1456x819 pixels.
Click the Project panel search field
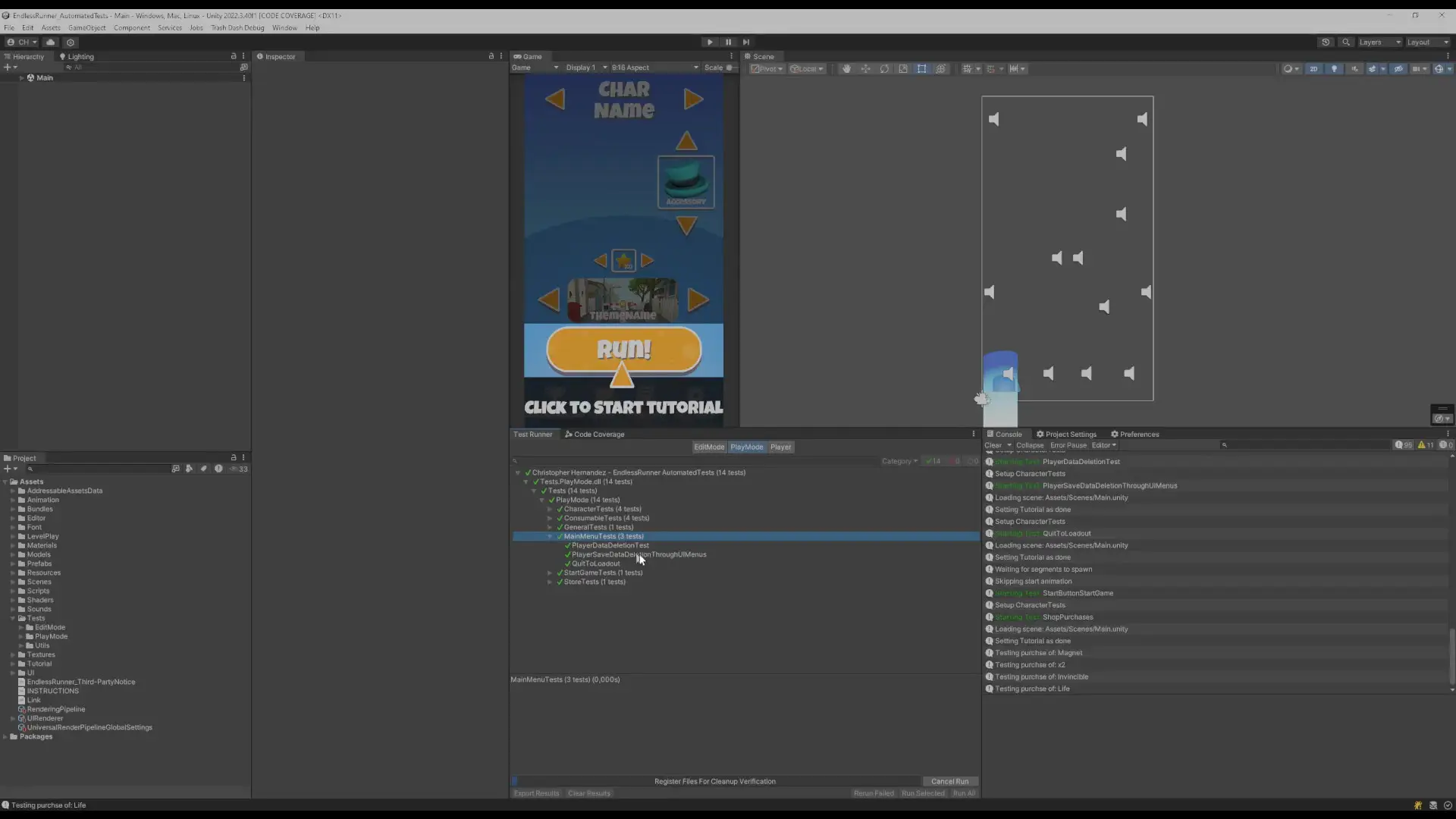[99, 469]
